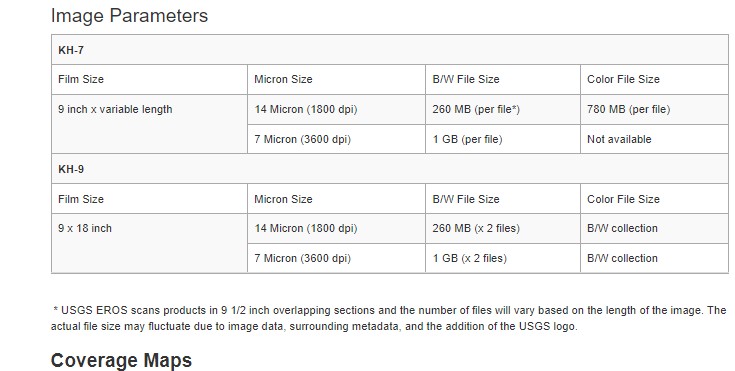735x371 pixels.
Task: Click the Coverage Maps heading
Action: click(x=121, y=360)
